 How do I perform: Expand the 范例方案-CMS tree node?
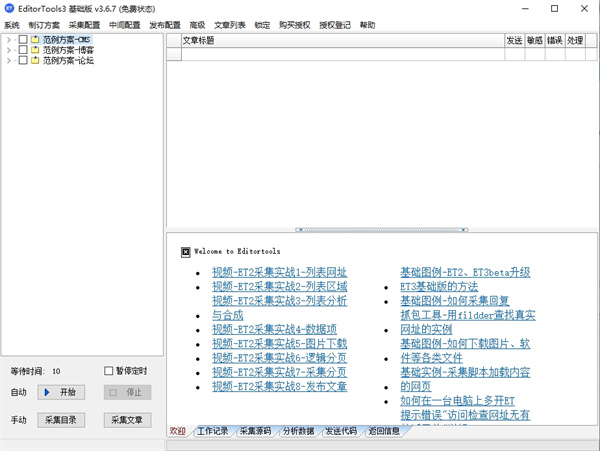pyautogui.click(x=9, y=39)
